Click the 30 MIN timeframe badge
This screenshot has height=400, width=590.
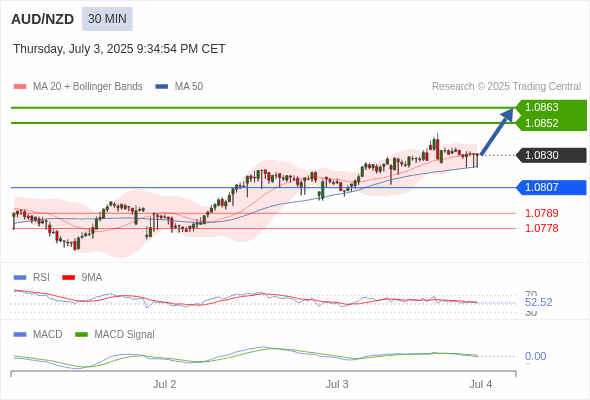click(x=107, y=19)
